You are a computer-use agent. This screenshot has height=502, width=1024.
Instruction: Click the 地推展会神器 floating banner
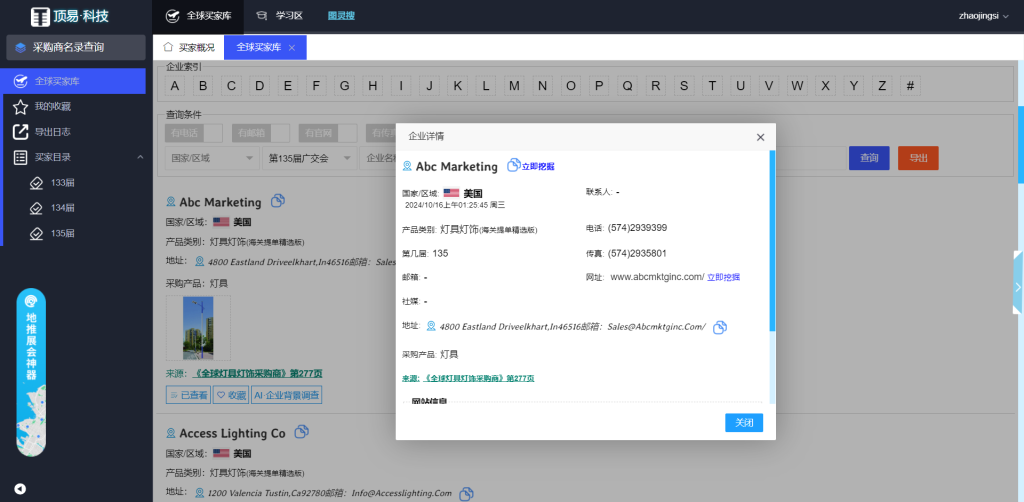point(31,372)
